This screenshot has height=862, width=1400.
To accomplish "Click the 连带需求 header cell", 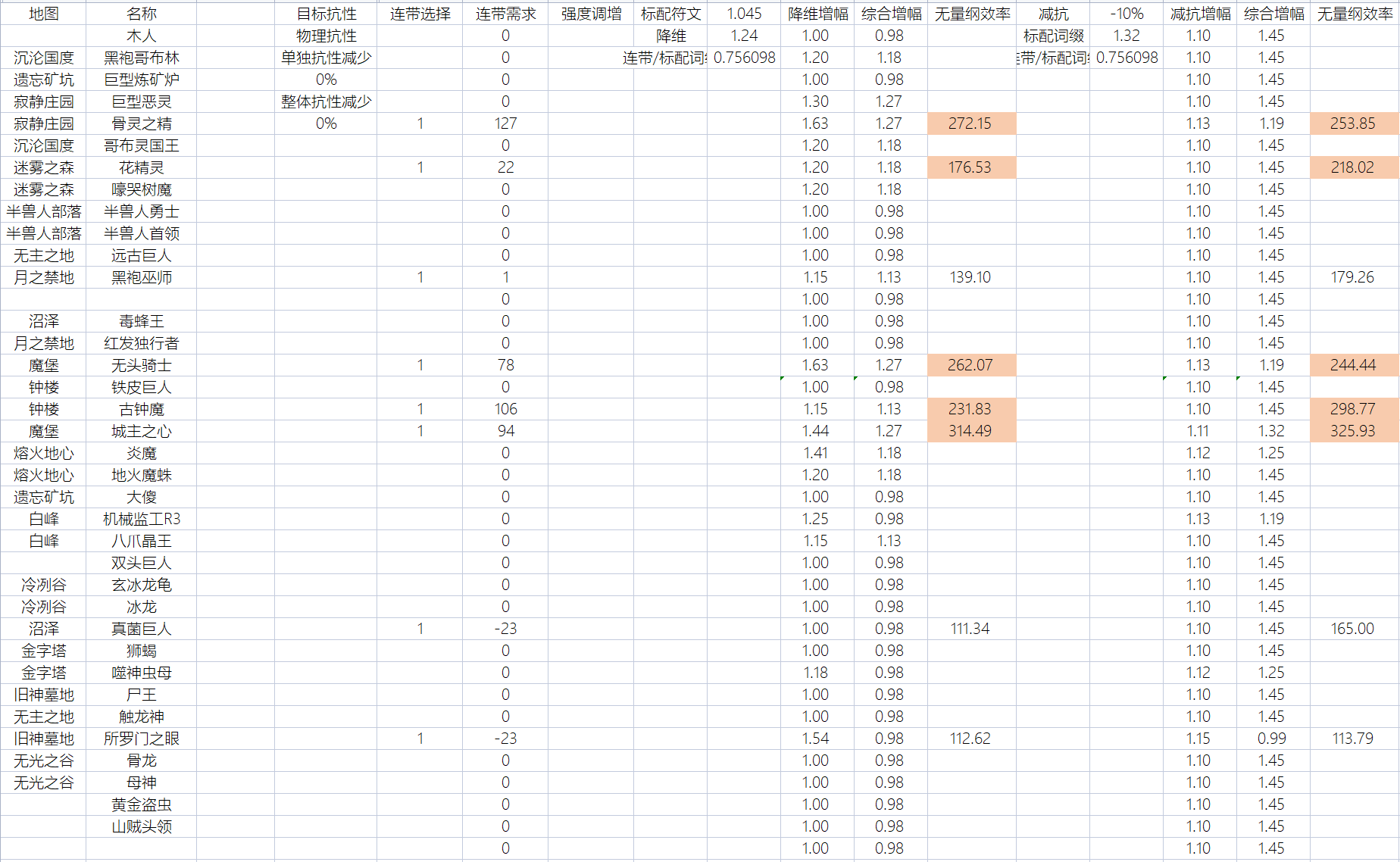I will [505, 14].
